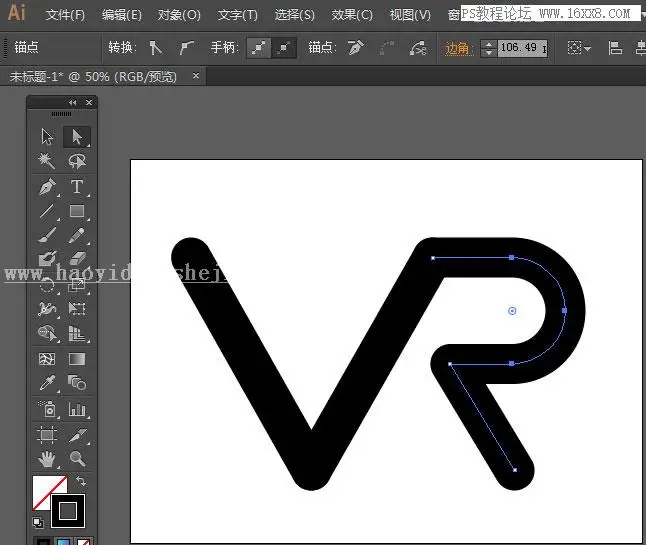Screen dimensions: 646x545
Task: Open the 效果(C) menu
Action: coord(352,15)
